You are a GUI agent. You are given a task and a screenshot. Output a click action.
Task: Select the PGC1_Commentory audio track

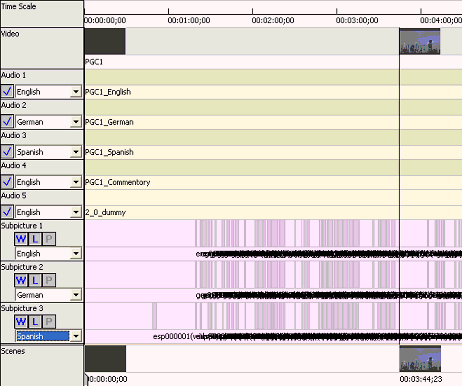click(x=118, y=182)
